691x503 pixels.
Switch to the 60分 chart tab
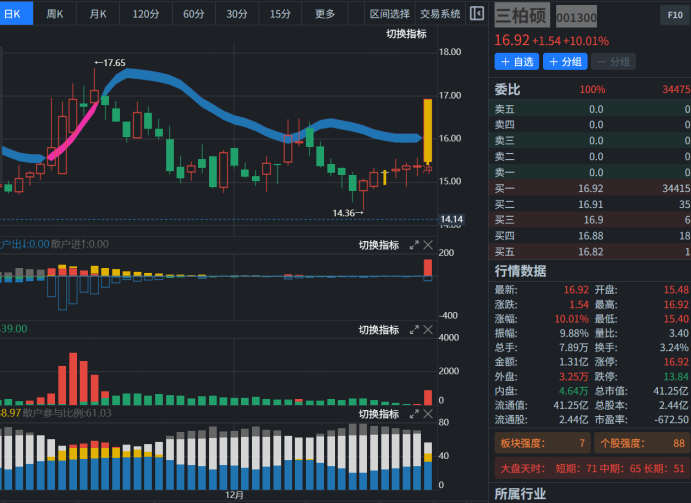tap(194, 14)
